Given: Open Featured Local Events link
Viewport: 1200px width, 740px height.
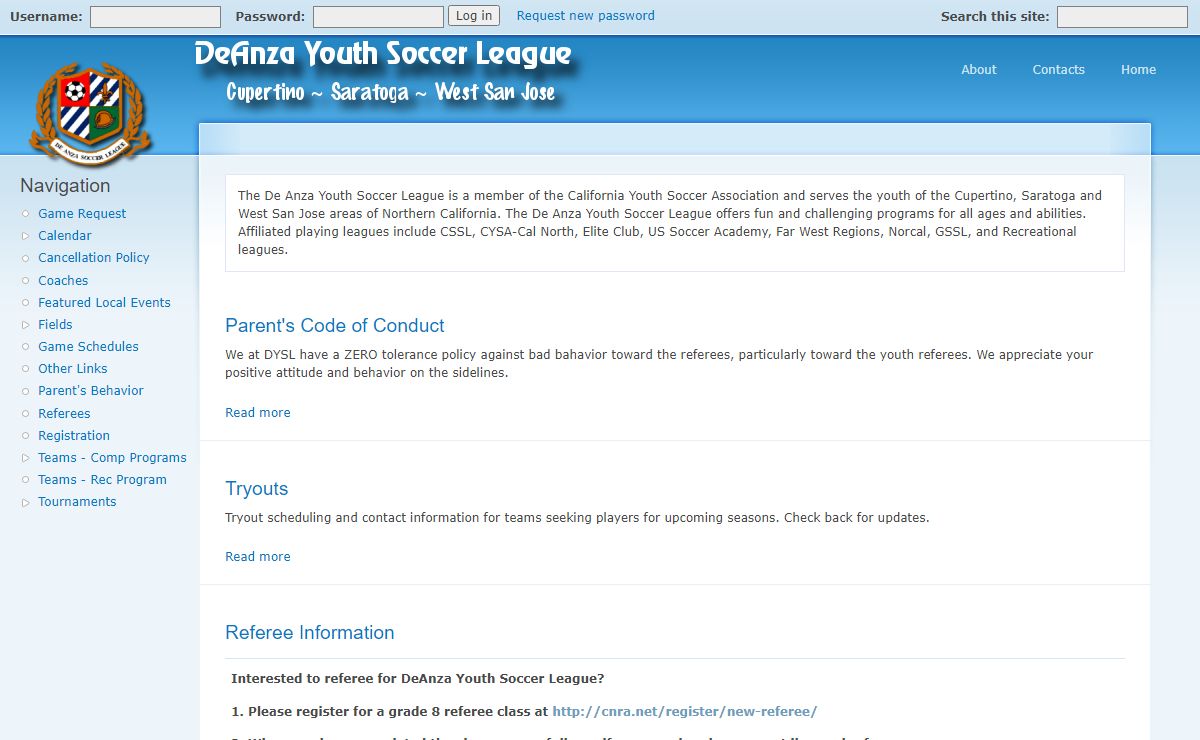Looking at the screenshot, I should pyautogui.click(x=104, y=303).
